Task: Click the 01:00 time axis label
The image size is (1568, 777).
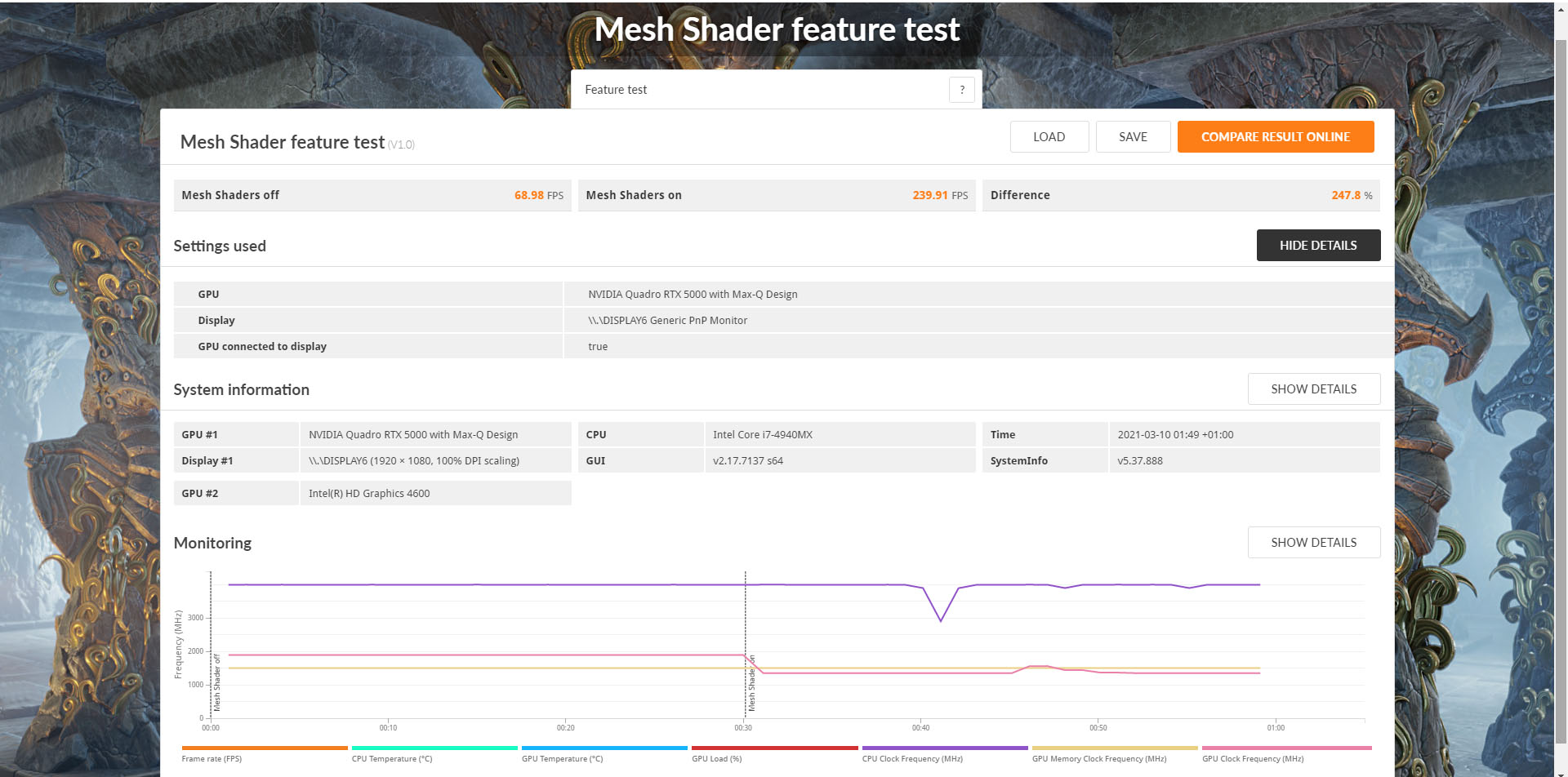Action: point(1276,728)
